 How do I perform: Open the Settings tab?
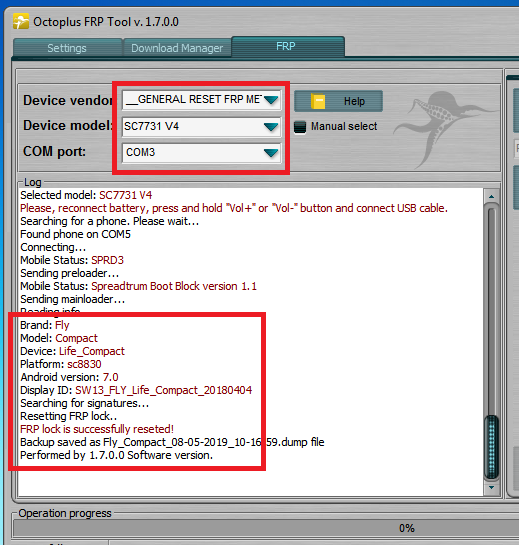(x=67, y=48)
